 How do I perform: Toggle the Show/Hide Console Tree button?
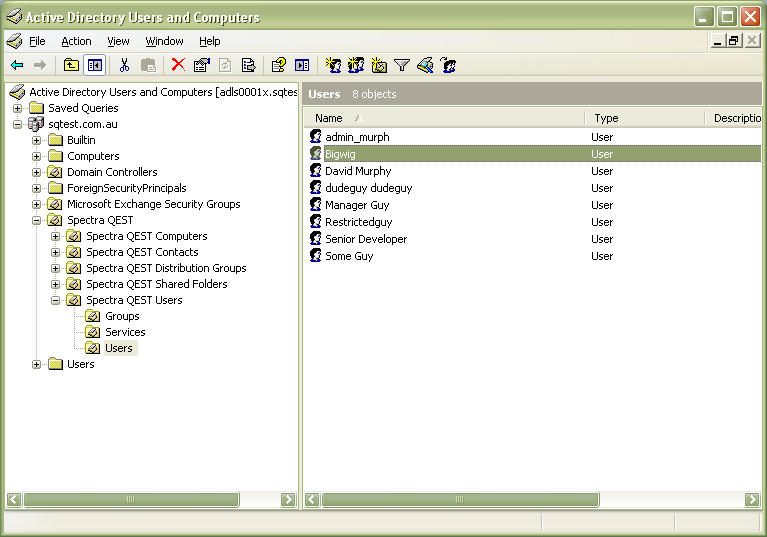[94, 65]
